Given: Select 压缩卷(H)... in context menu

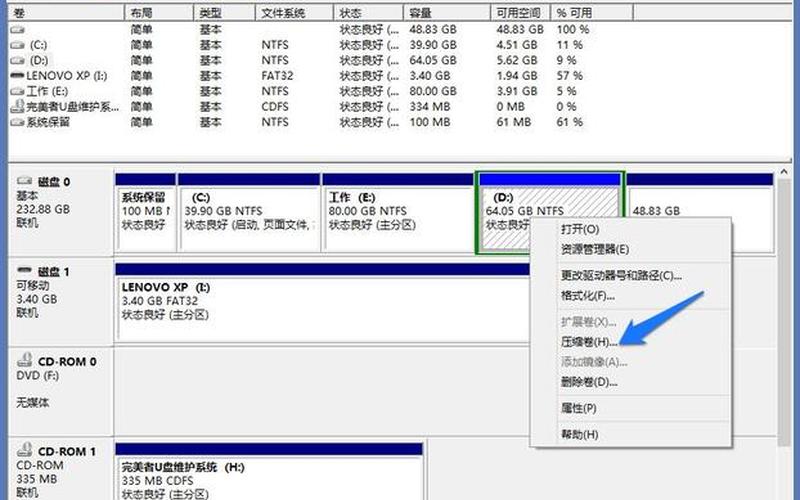Looking at the screenshot, I should click(x=589, y=342).
